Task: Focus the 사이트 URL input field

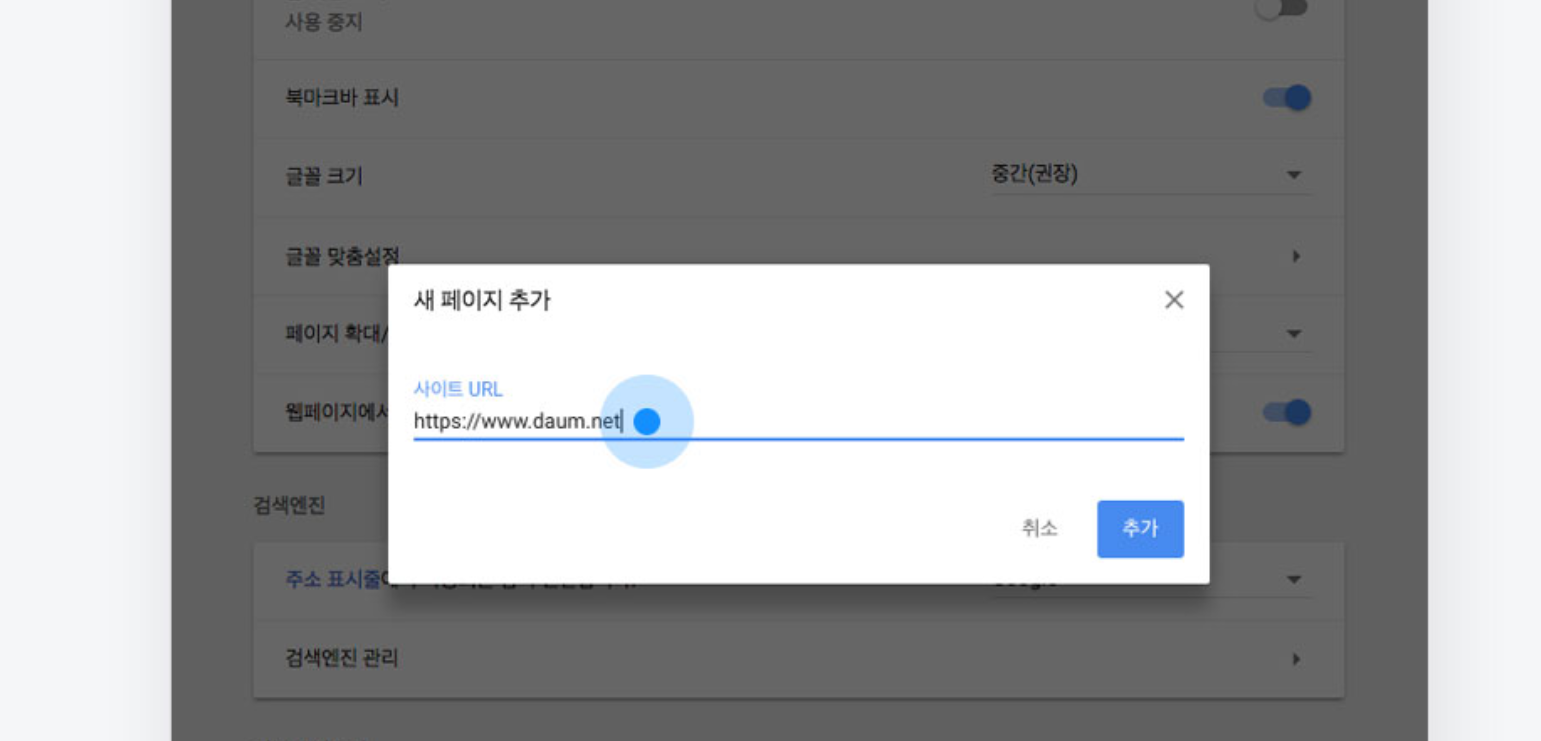Action: pyautogui.click(x=798, y=422)
